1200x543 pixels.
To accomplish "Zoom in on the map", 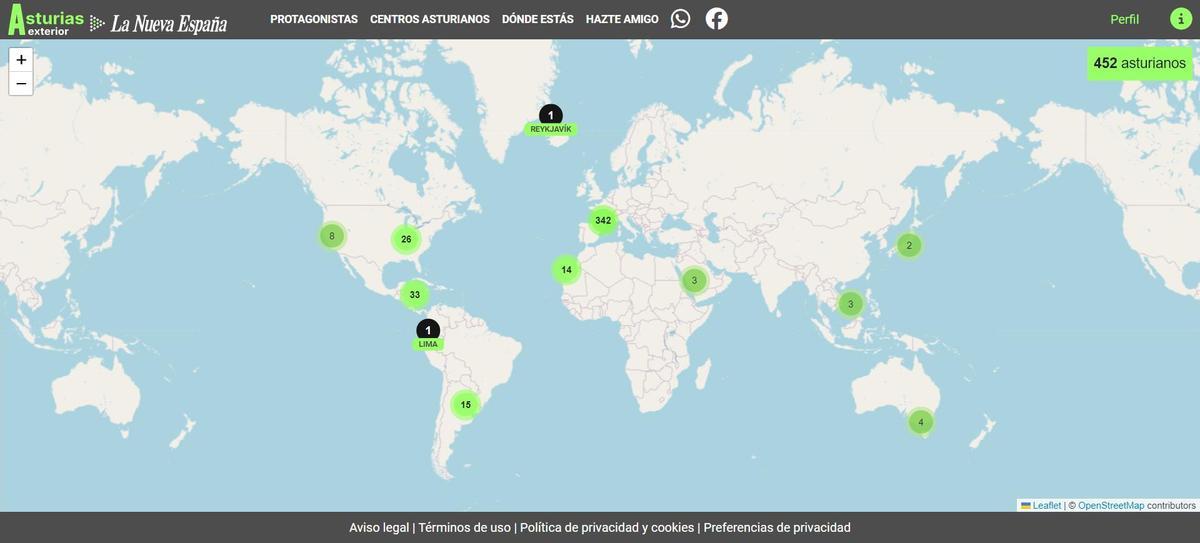I will pos(21,60).
